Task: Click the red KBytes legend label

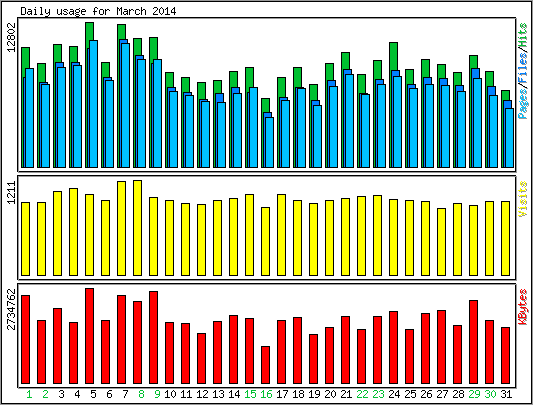Action: pyautogui.click(x=523, y=307)
